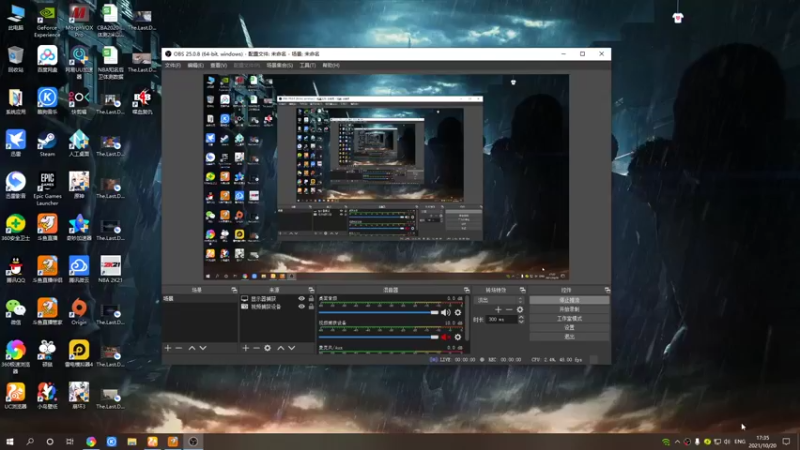Toggle visibility eye of Display Capture source

[x=301, y=298]
